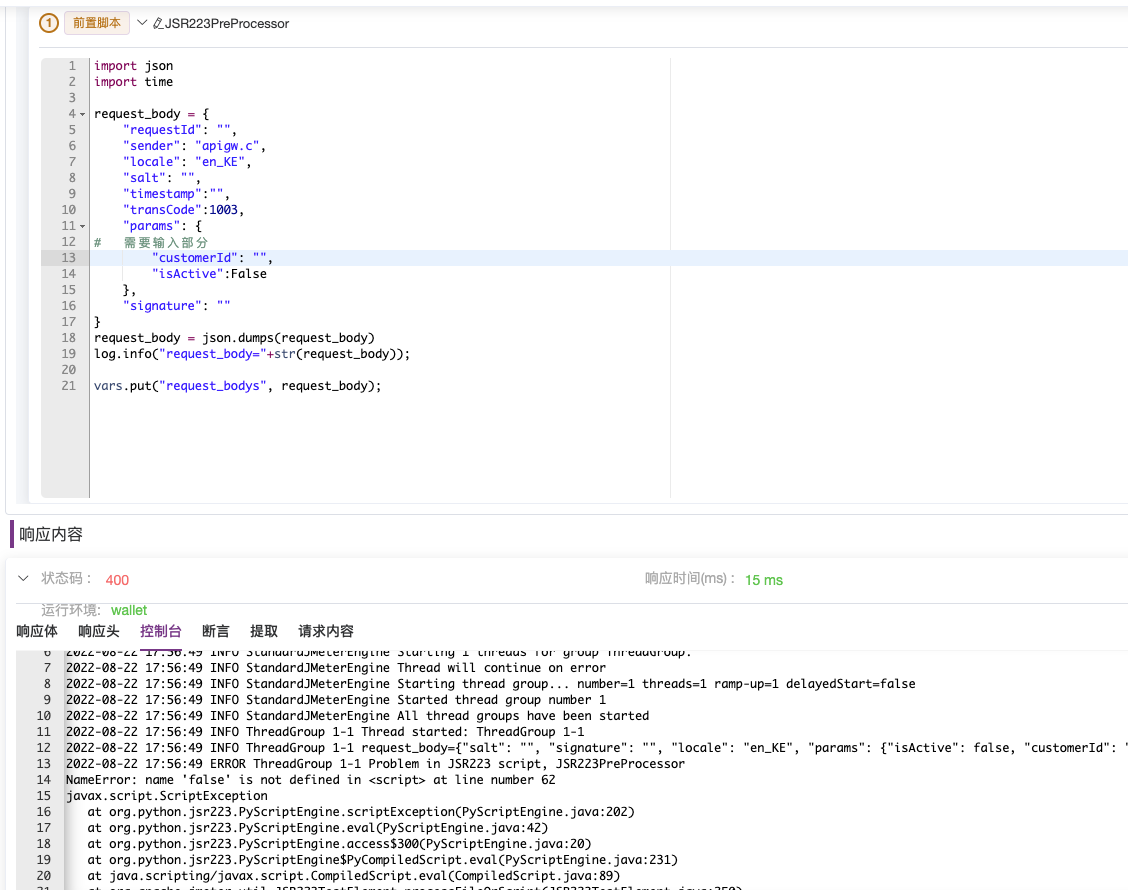Click the step number 1 circle badge
Viewport: 1128px width, 890px height.
49,23
